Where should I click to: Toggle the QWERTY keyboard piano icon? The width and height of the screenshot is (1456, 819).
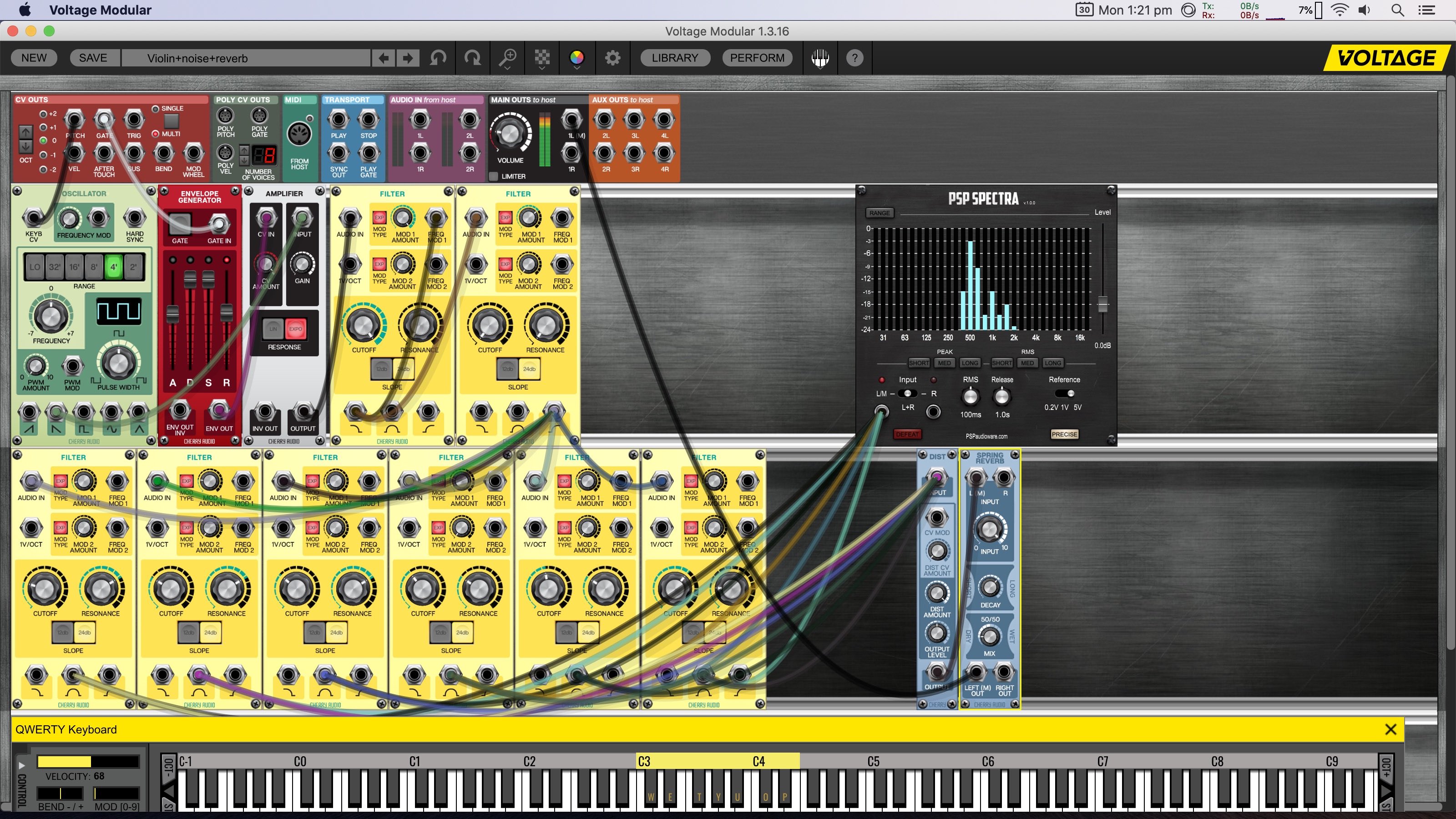point(820,58)
